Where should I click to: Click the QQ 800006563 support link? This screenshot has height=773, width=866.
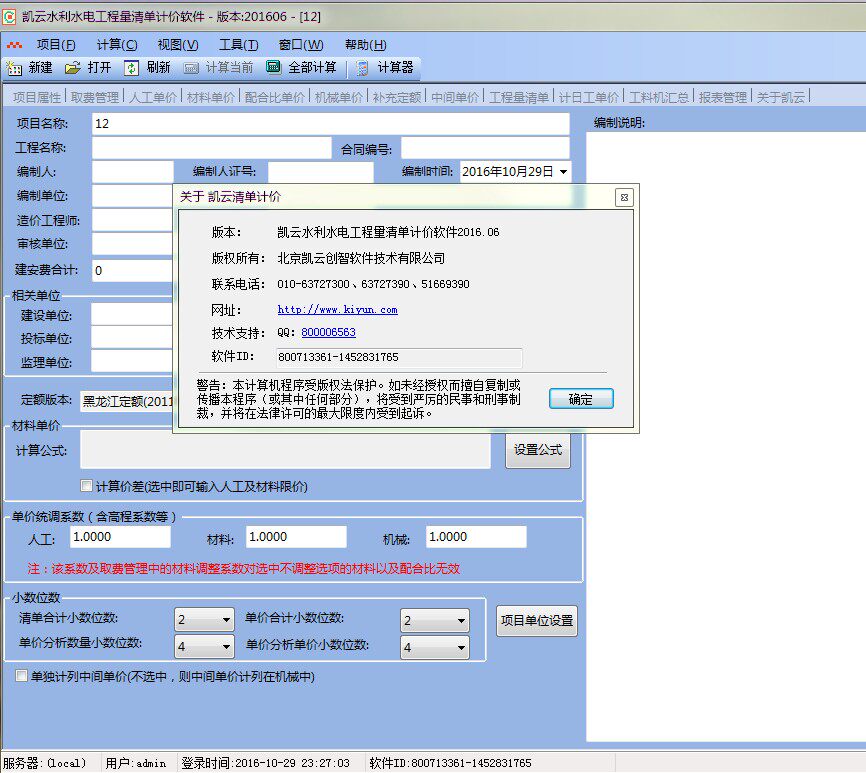[x=328, y=332]
